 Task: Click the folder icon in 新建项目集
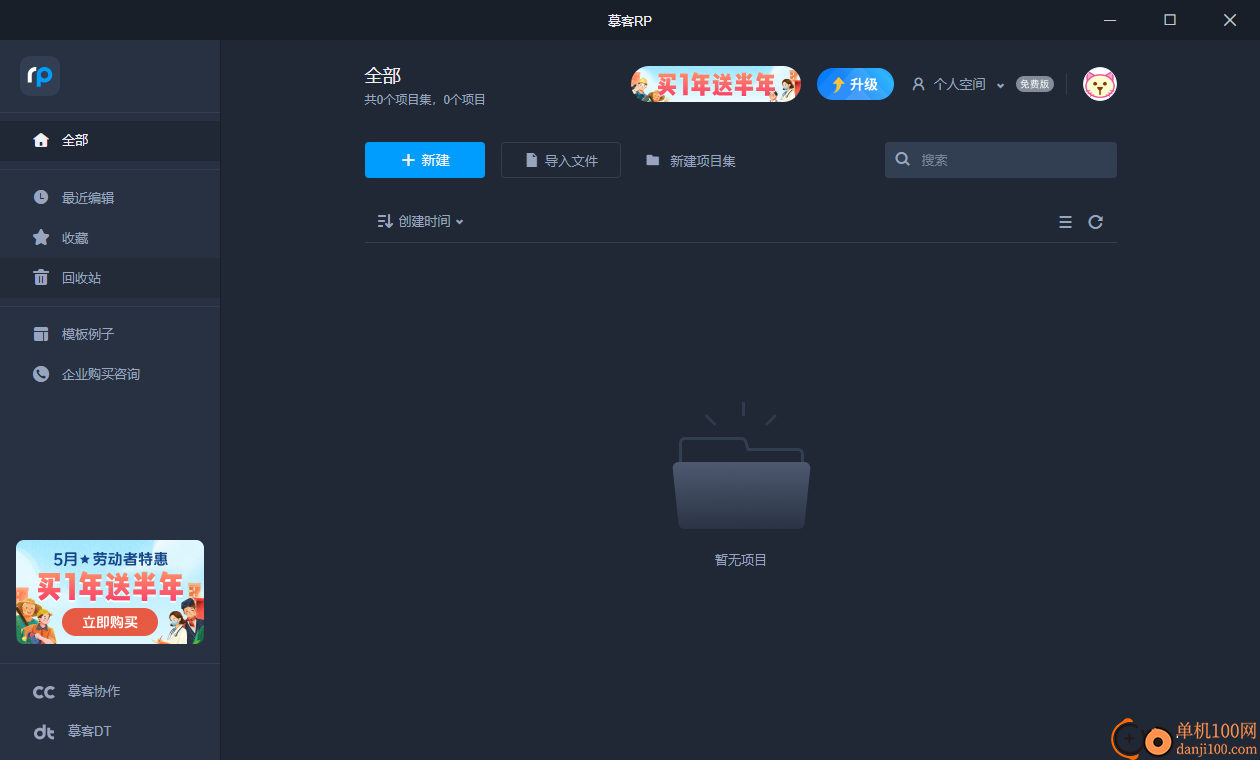[653, 160]
